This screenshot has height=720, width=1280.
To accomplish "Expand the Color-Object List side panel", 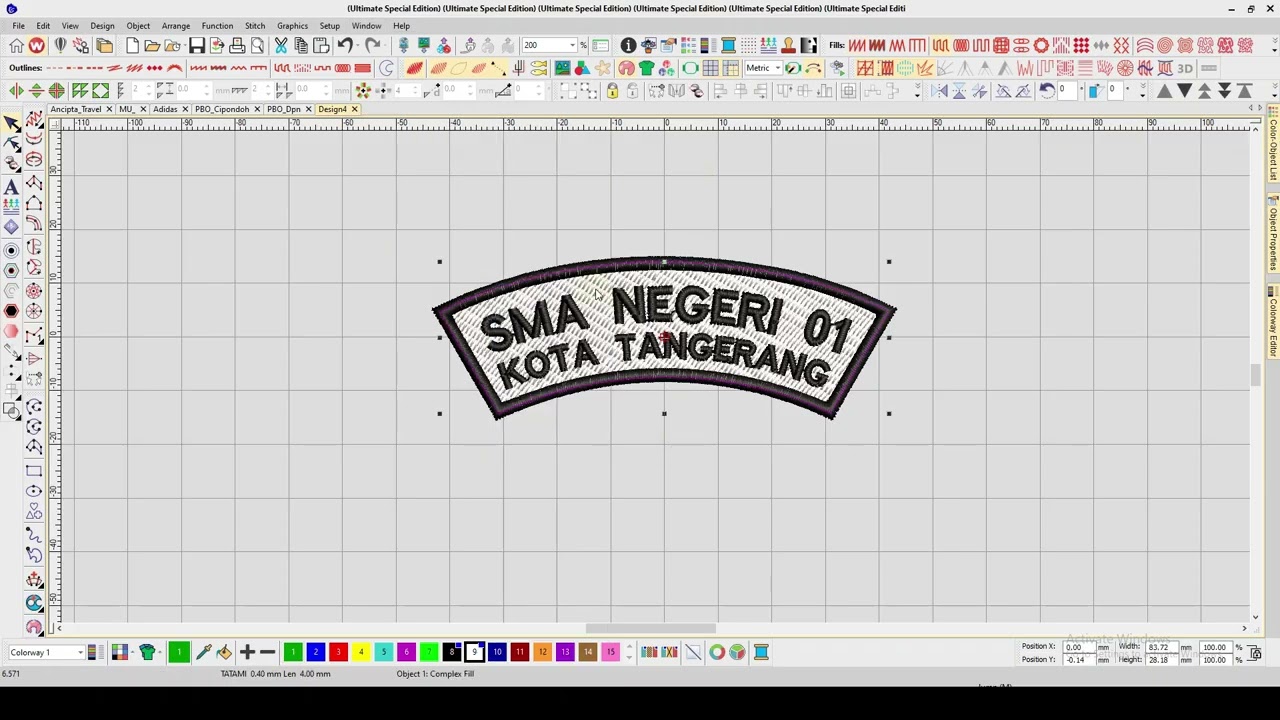I will point(1273,150).
